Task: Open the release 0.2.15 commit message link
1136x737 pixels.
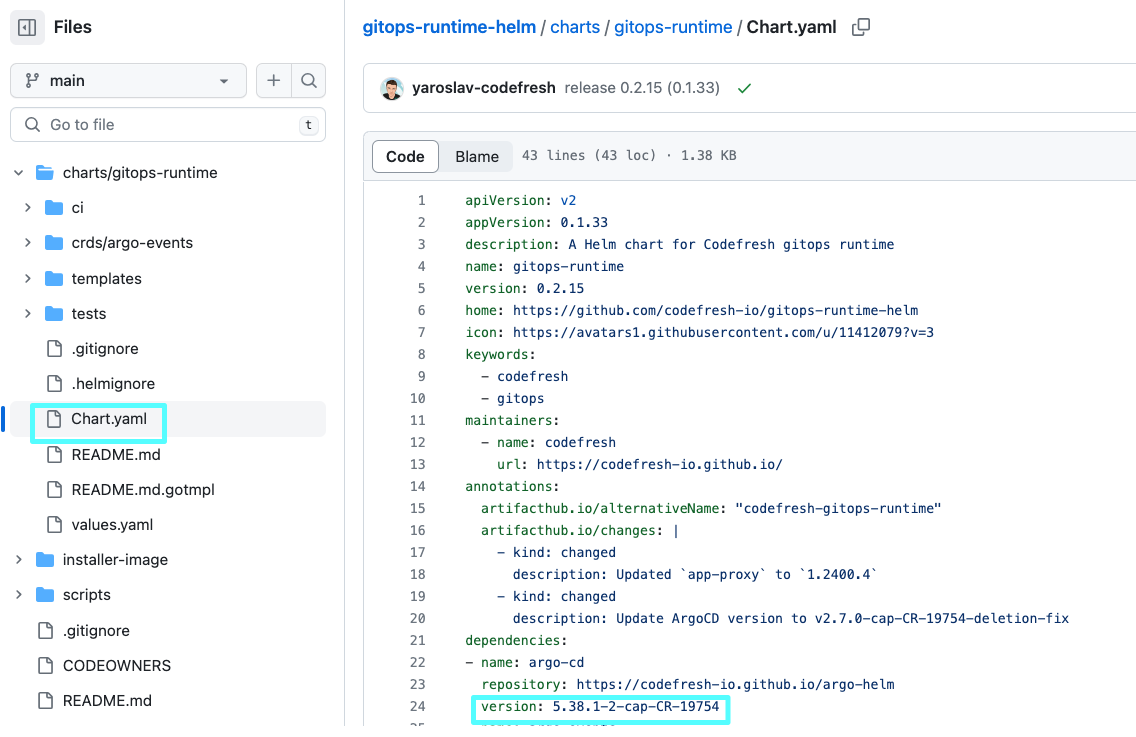Action: click(642, 88)
